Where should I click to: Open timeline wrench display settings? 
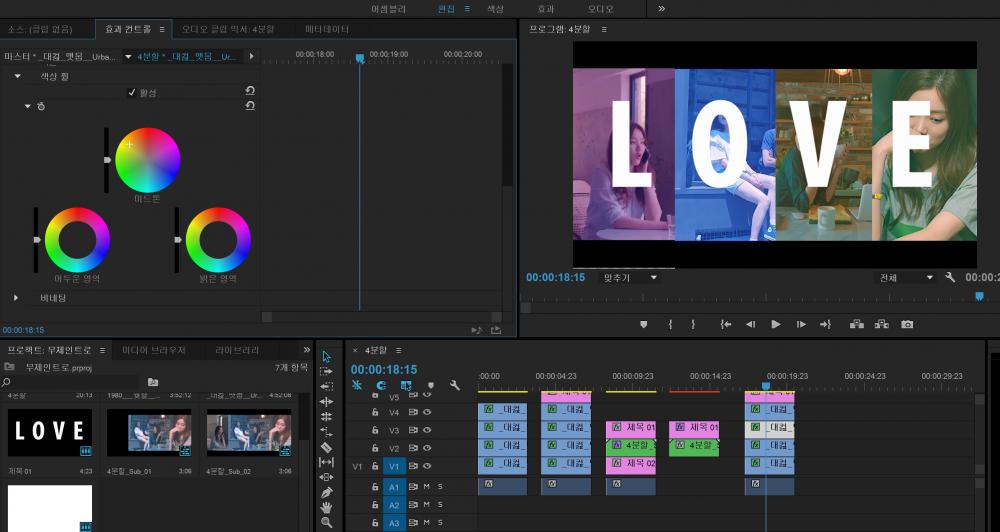[455, 385]
